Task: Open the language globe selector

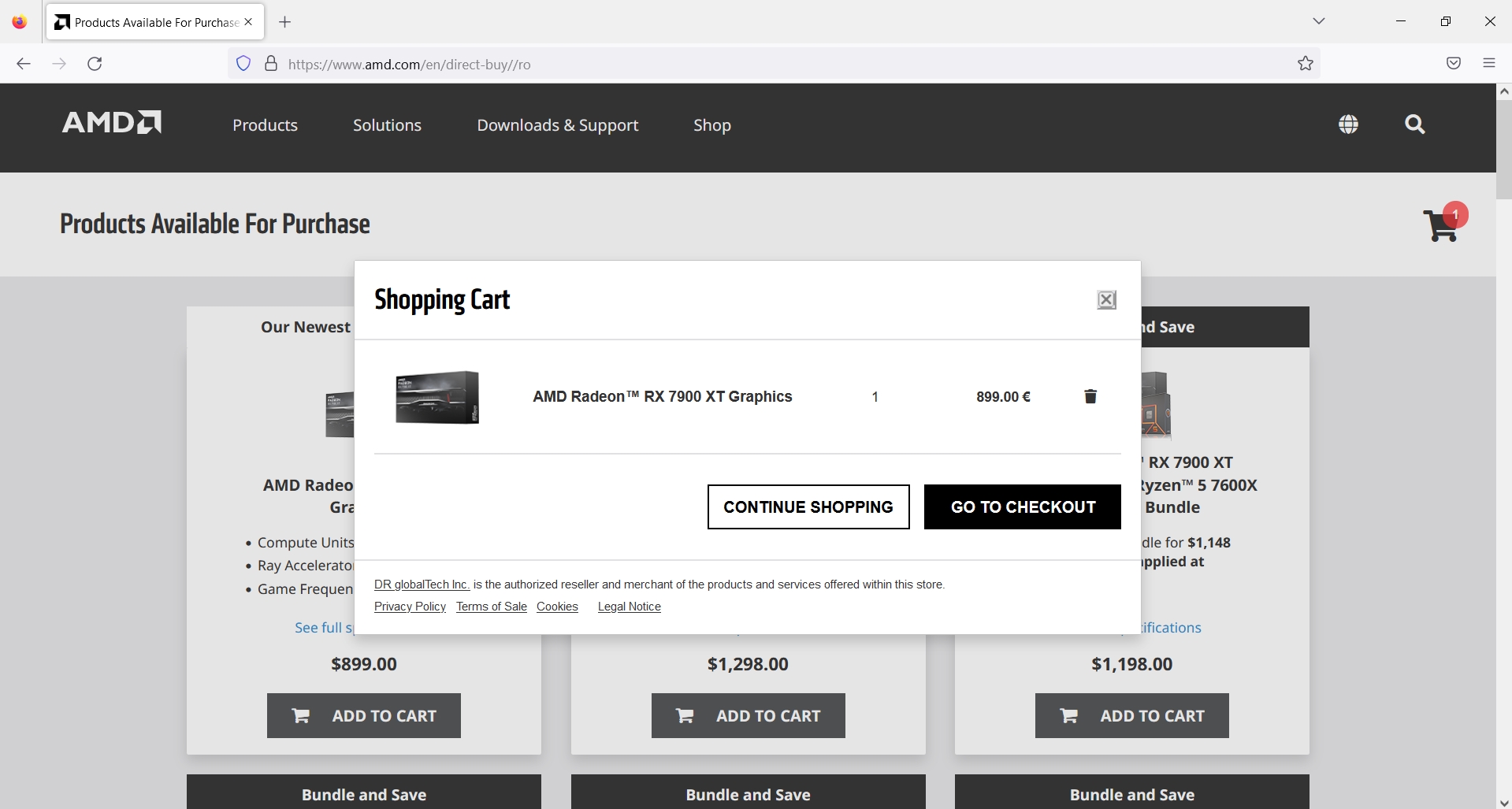Action: tap(1348, 124)
